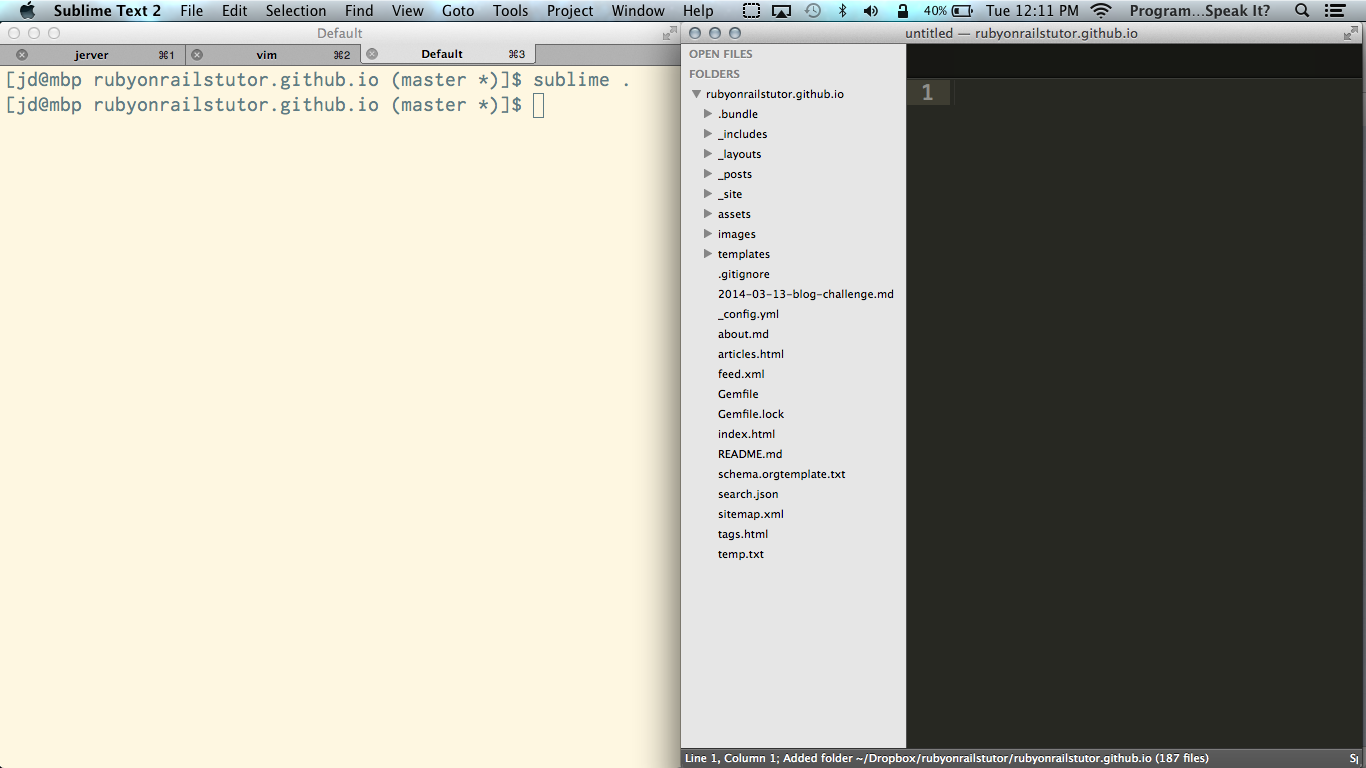Open the Project menu
The width and height of the screenshot is (1366, 768).
tap(570, 11)
